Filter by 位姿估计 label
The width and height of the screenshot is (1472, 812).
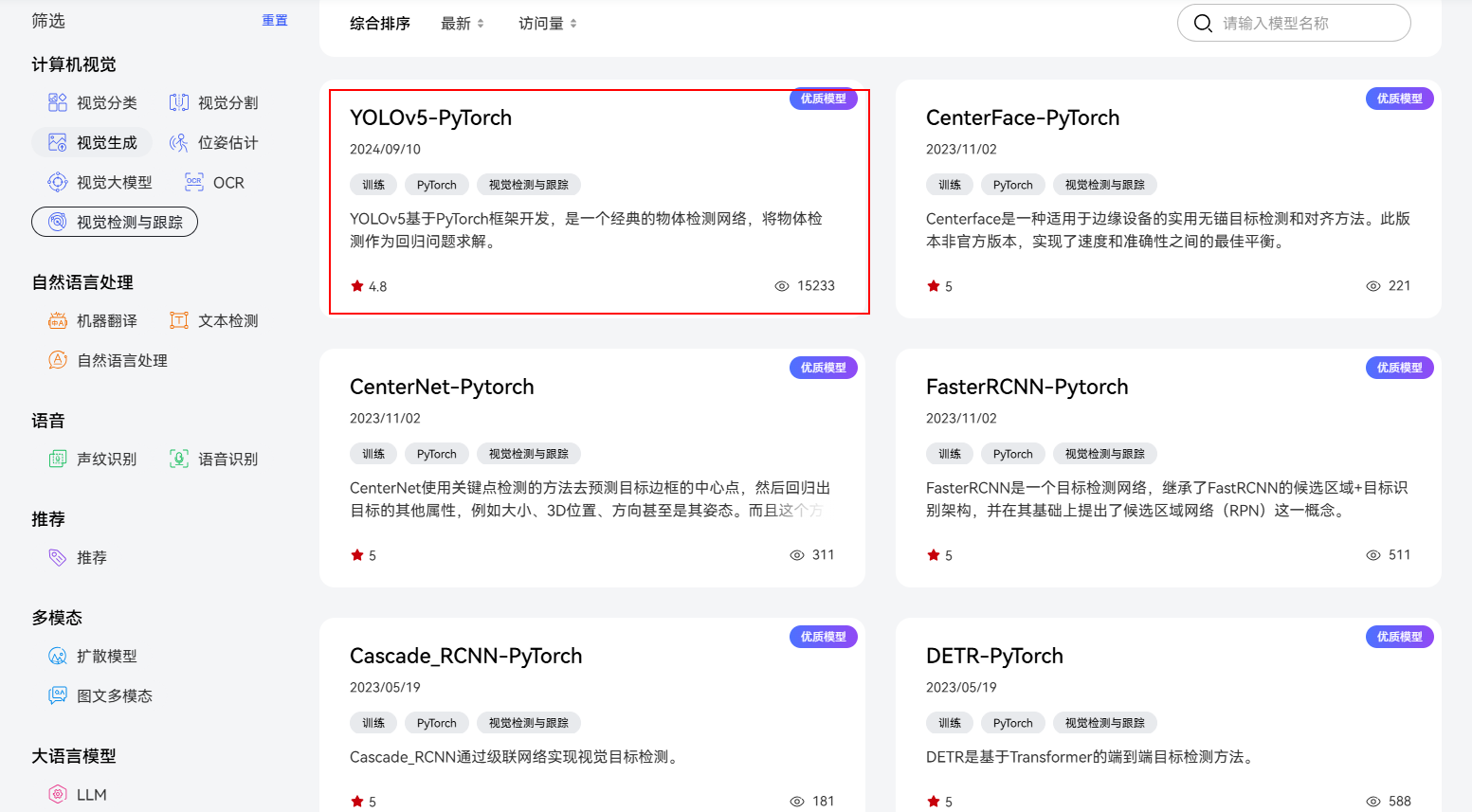(x=228, y=142)
